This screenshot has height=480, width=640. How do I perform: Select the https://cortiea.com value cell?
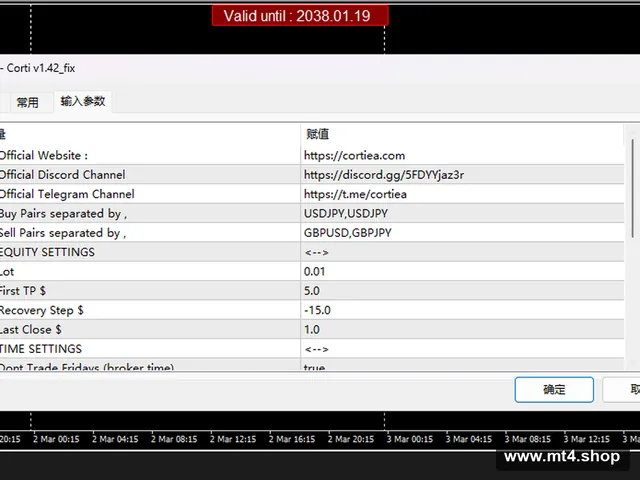click(462, 156)
